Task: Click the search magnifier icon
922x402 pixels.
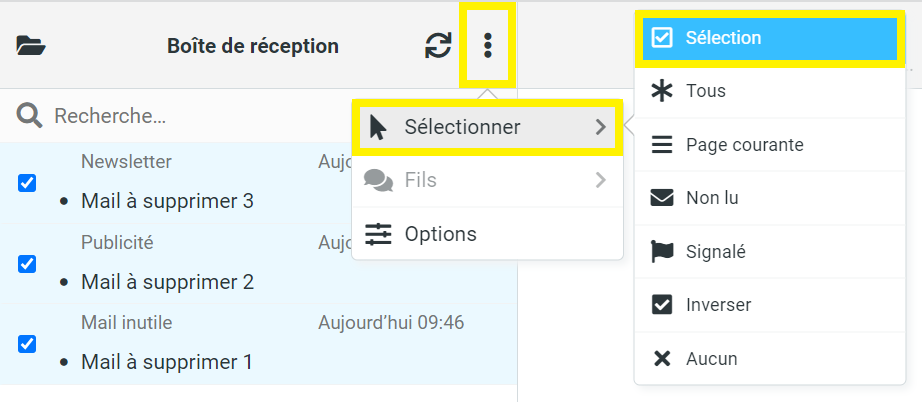Action: click(x=29, y=116)
